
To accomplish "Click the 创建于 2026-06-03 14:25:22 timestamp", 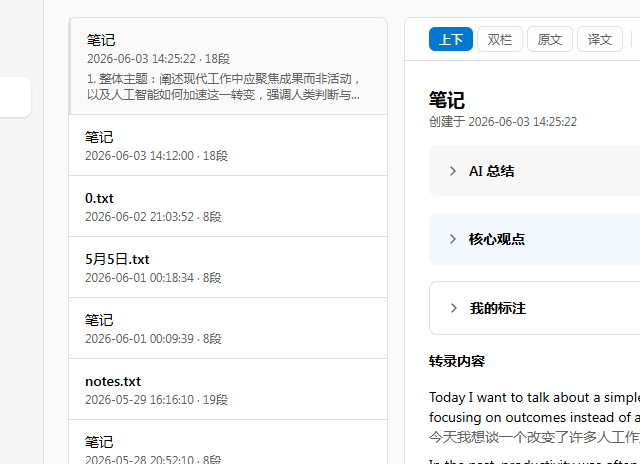I will 503,122.
